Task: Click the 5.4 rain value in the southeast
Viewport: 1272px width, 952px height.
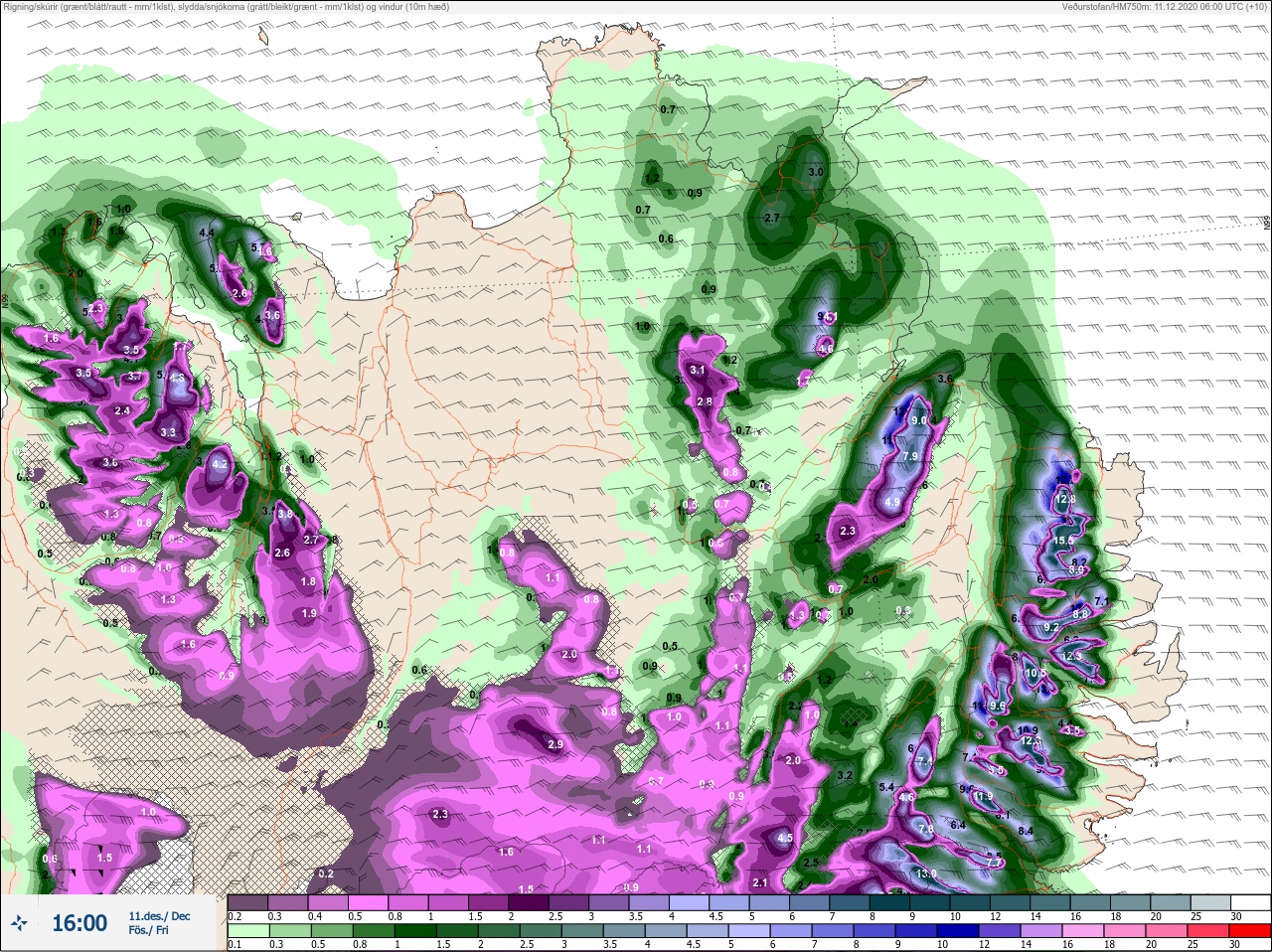Action: pyautogui.click(x=887, y=786)
